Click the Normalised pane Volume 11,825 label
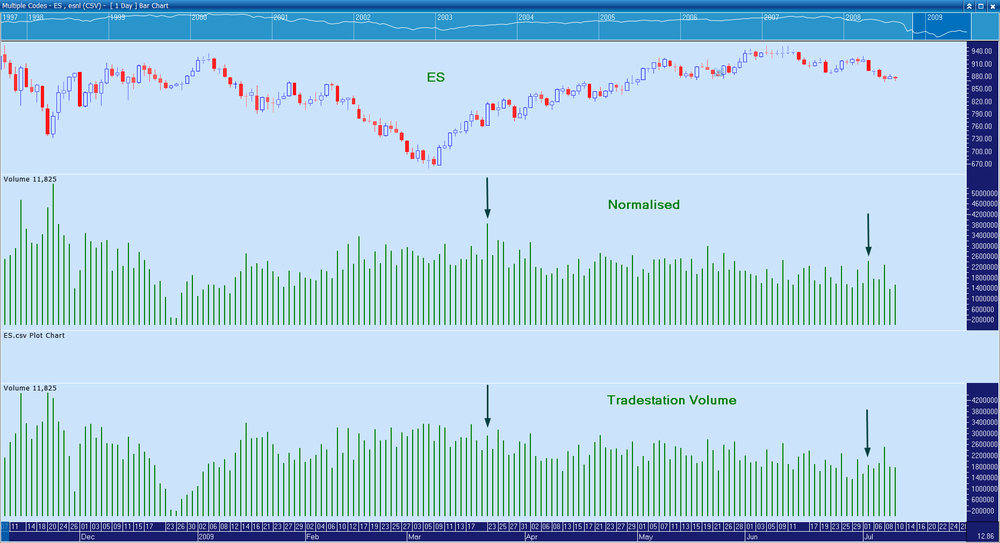Image resolution: width=1000 pixels, height=543 pixels. pos(30,179)
